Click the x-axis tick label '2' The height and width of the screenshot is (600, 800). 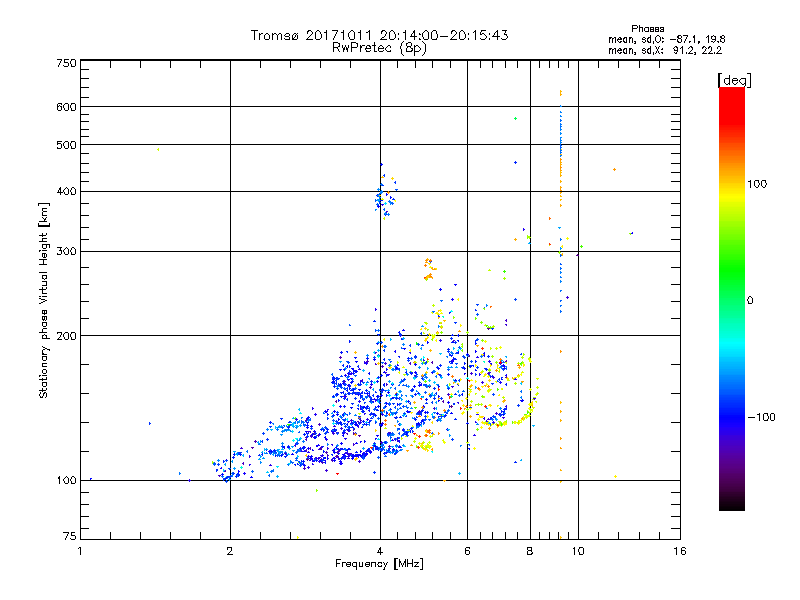click(x=230, y=551)
